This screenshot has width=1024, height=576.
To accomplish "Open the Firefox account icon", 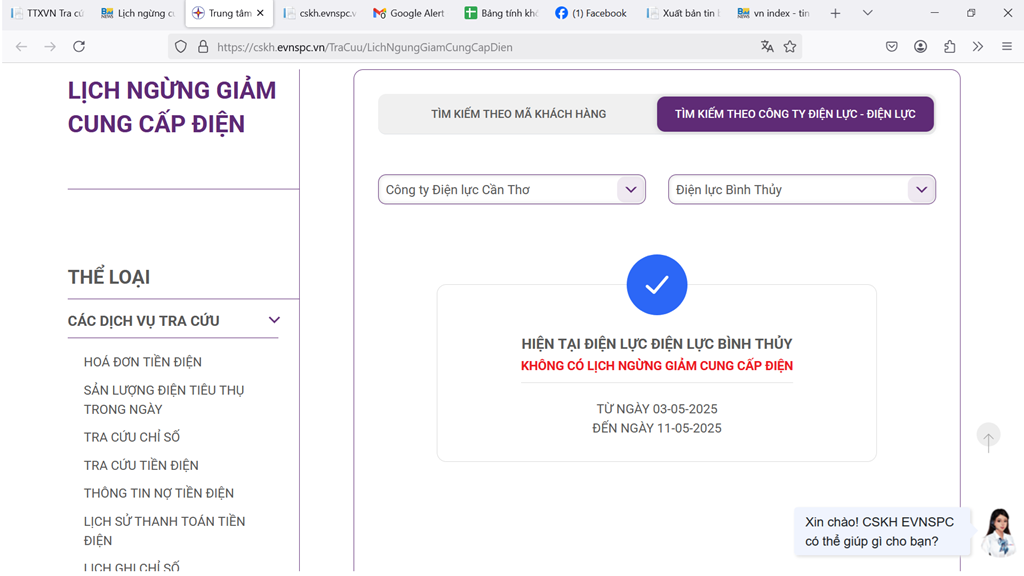I will [x=921, y=47].
